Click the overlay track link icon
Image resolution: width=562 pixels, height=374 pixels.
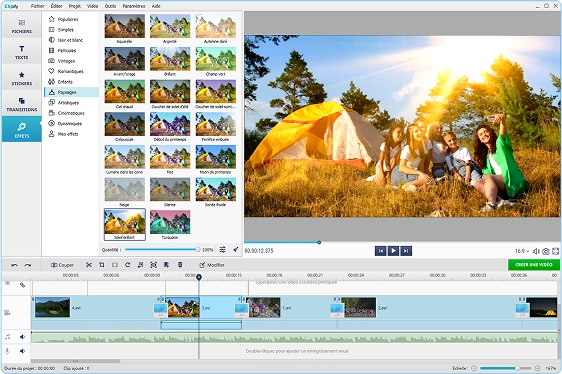pos(22,285)
